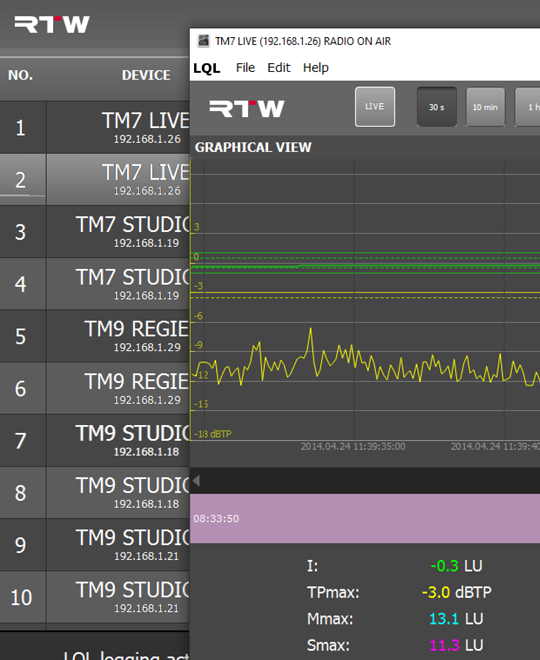Select device row 5 TM9 REGIE
The height and width of the screenshot is (660, 540).
point(95,336)
